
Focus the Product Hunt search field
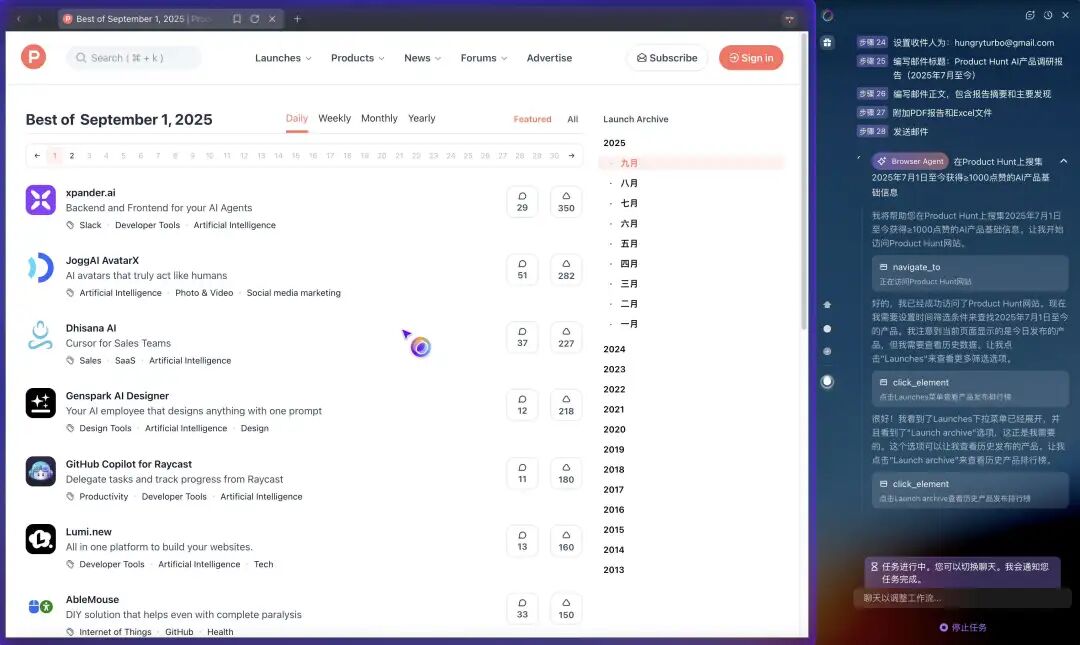tap(134, 58)
